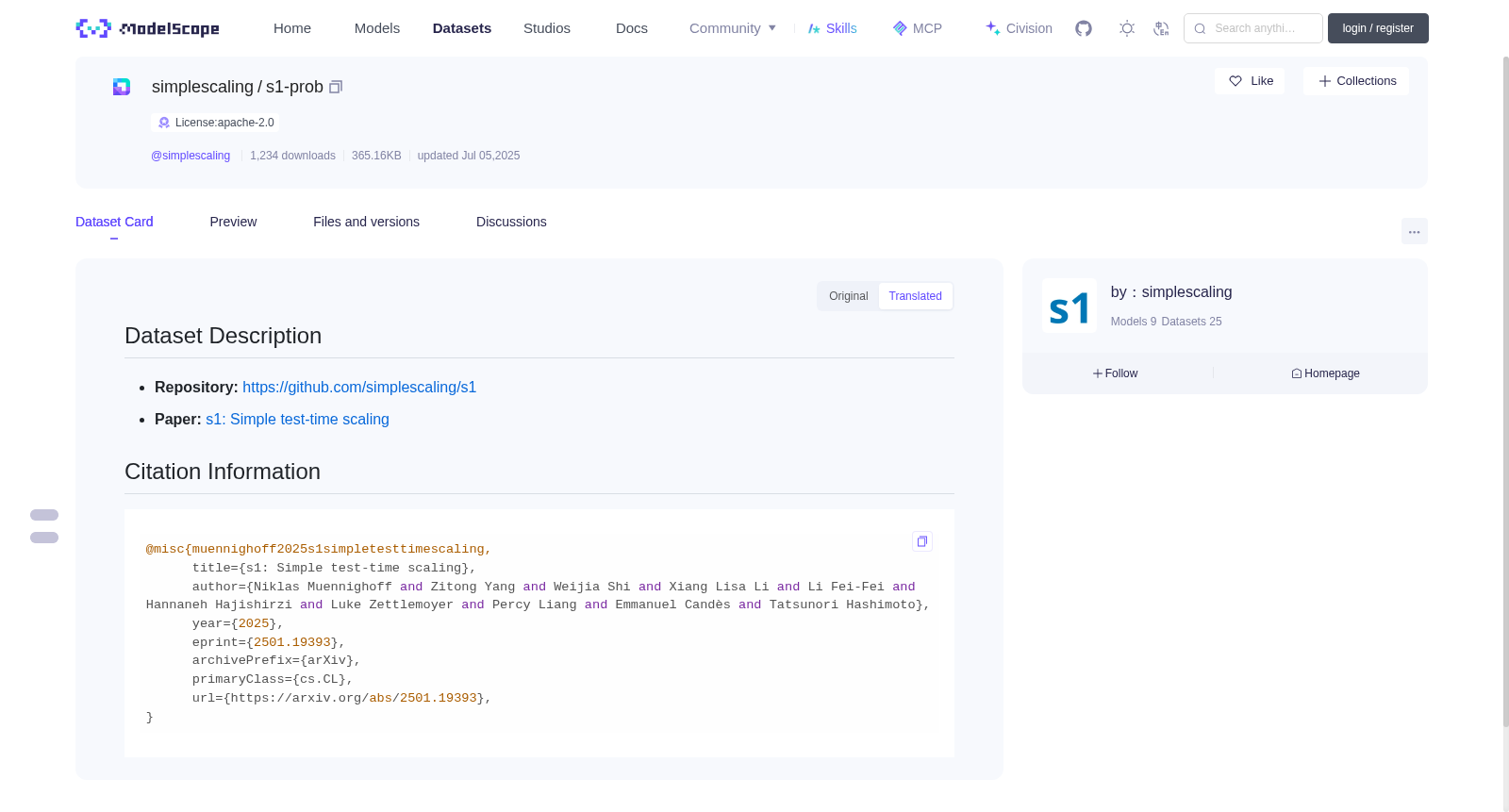
Task: Open the GitHub repository icon in header
Action: pos(1084,28)
